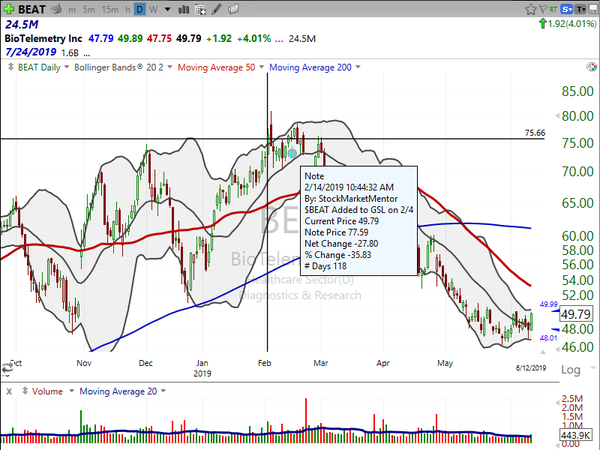Viewport: 600px width, 450px height.
Task: Click the open price 47.79
Action: (x=101, y=39)
